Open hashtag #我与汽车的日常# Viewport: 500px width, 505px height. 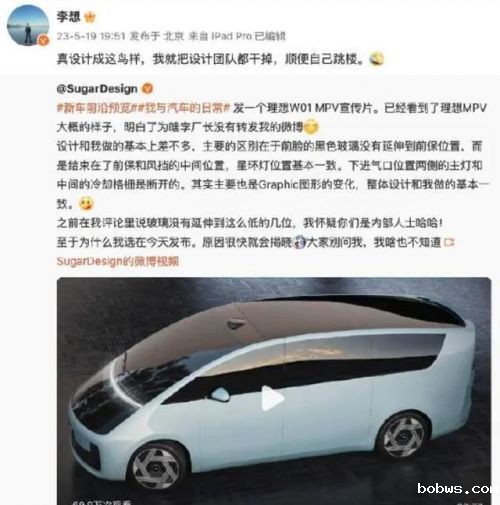[x=184, y=108]
